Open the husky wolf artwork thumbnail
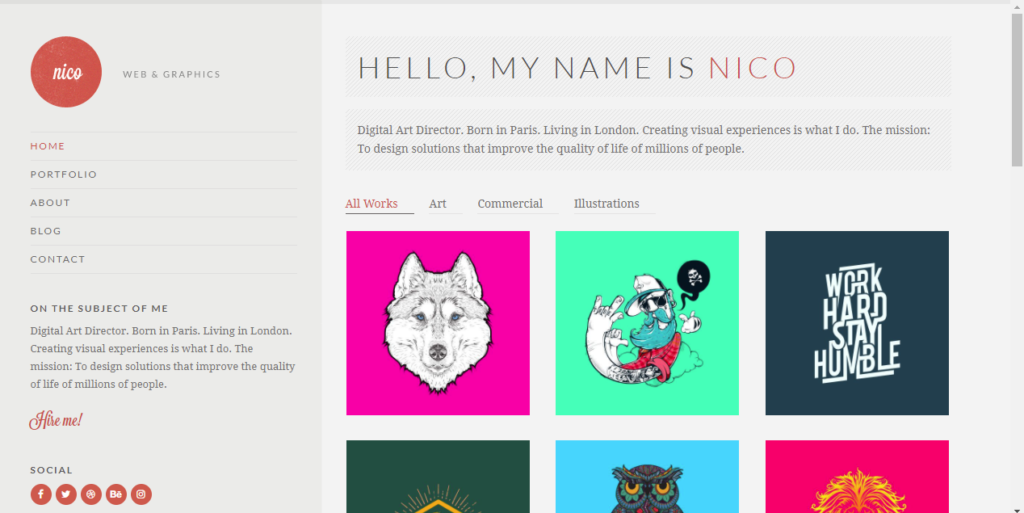The width and height of the screenshot is (1024, 513). coord(438,323)
